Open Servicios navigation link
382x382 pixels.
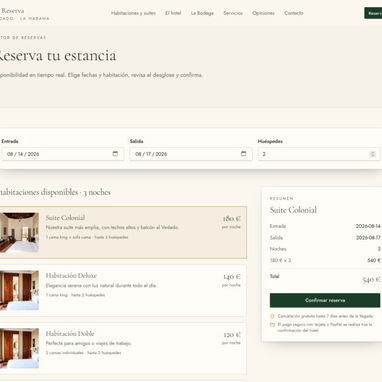coord(233,13)
